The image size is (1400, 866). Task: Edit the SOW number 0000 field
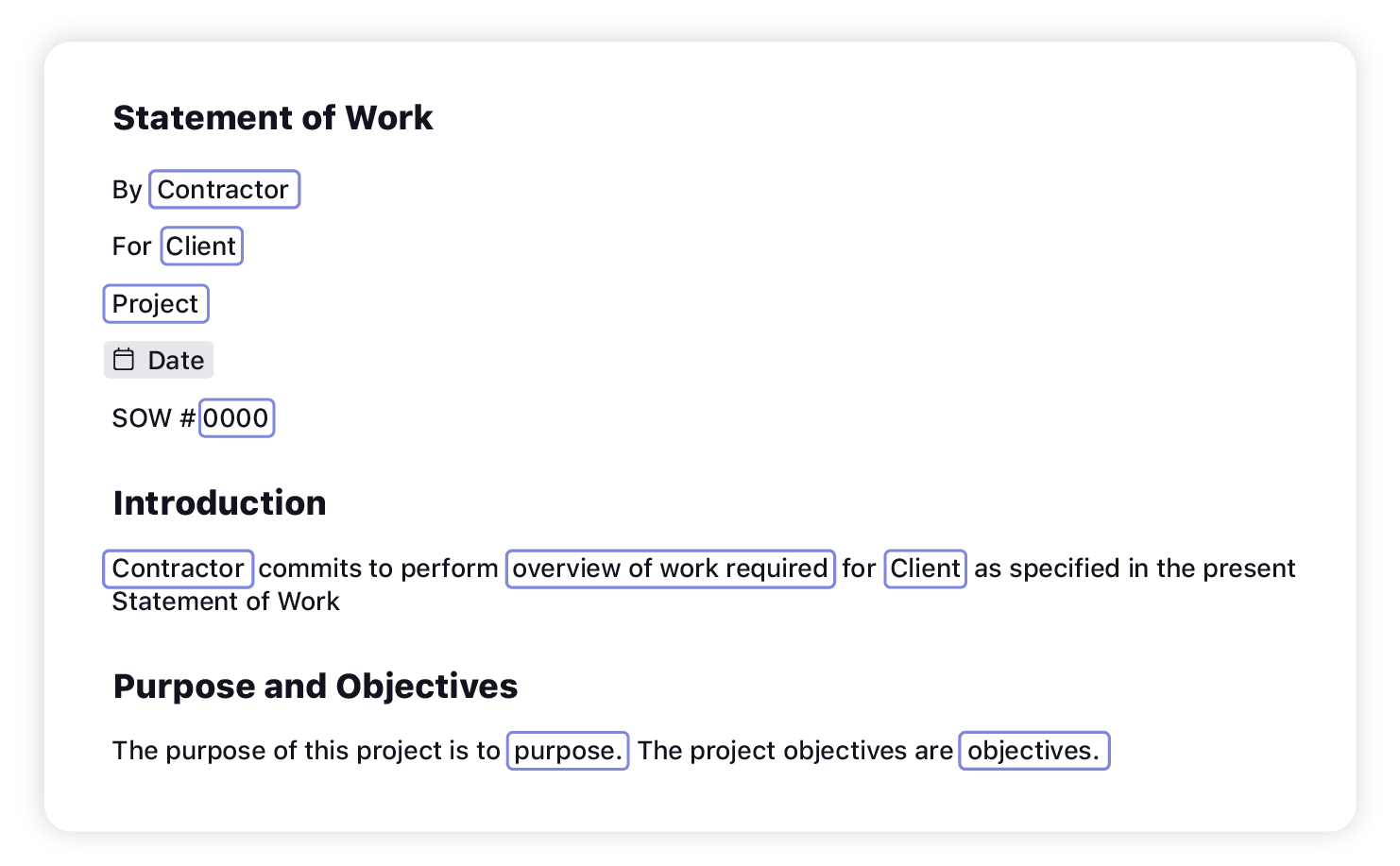click(x=236, y=418)
